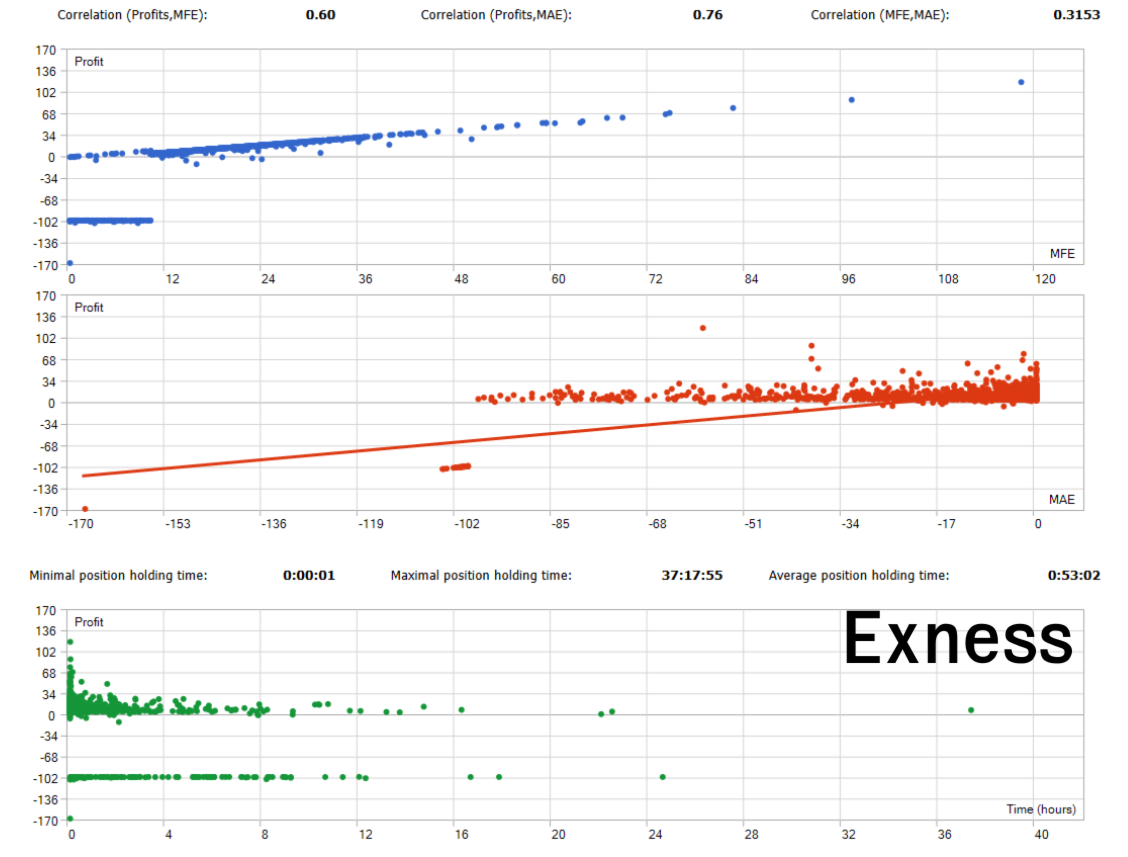Image resolution: width=1128 pixels, height=857 pixels.
Task: Click the highest red point in MAE chart
Action: pos(703,328)
